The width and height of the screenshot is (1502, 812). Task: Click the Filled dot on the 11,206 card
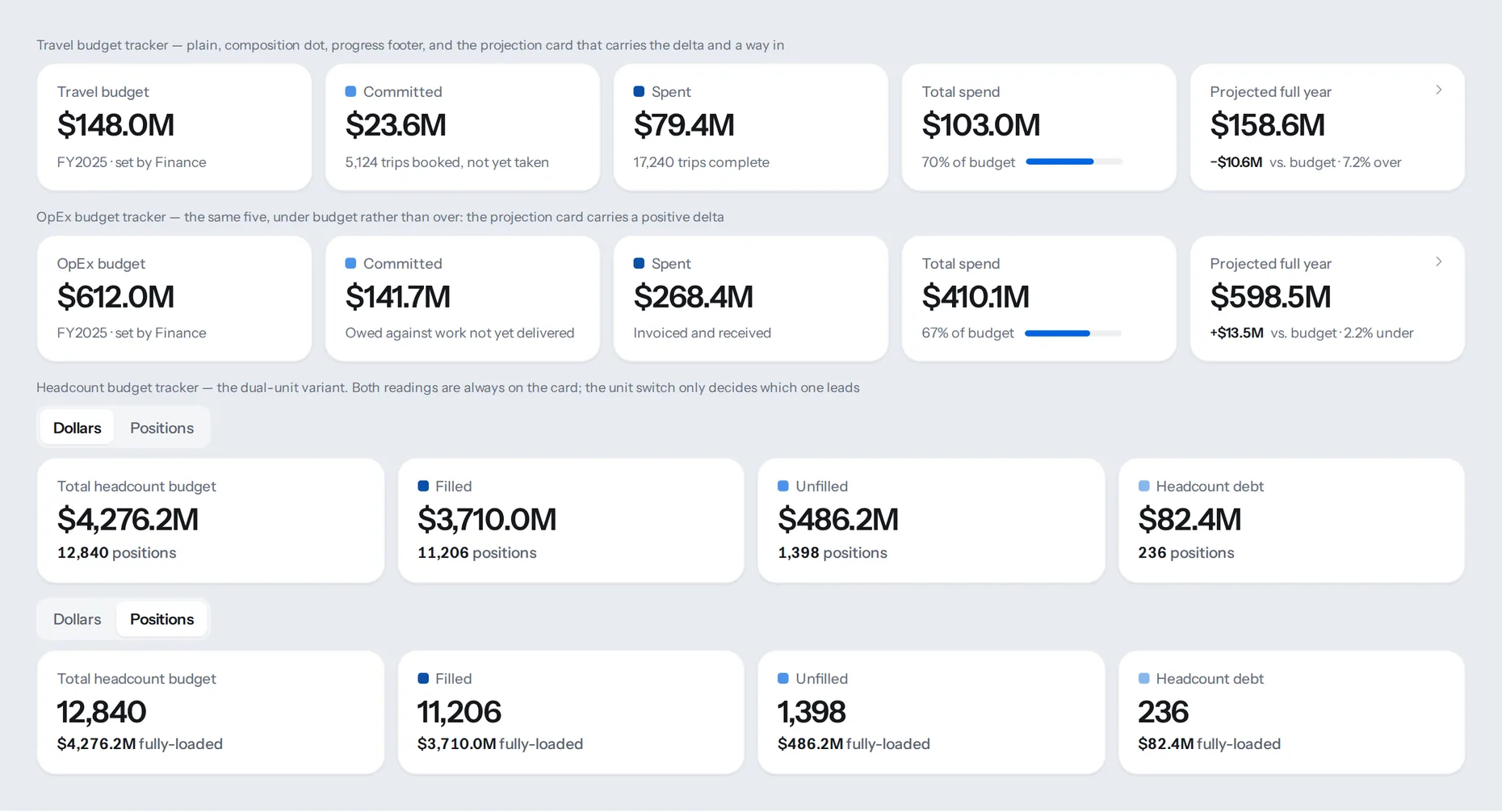[x=423, y=678]
